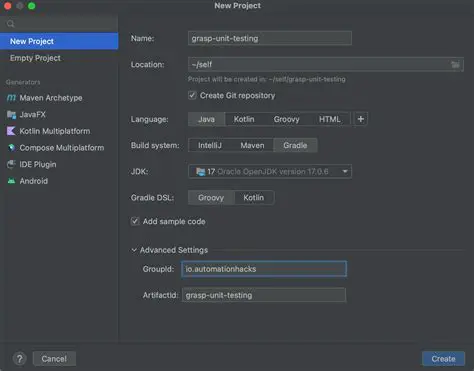Select HTML as the language
Viewport: 474px width, 371px height.
pyautogui.click(x=330, y=119)
